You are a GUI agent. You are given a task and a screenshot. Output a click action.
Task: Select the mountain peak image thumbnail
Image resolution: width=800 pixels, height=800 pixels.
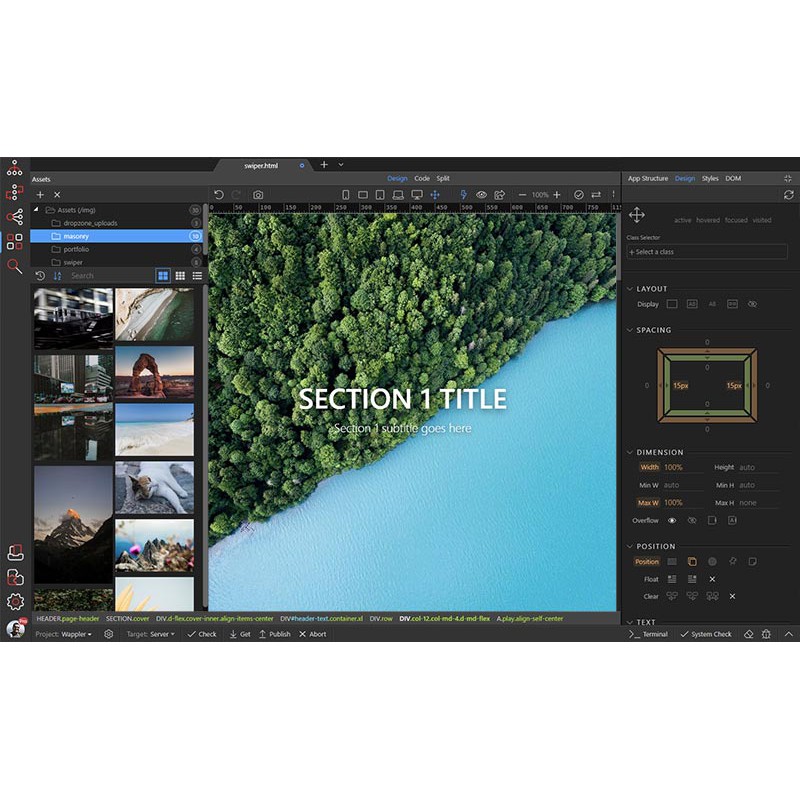[x=73, y=524]
